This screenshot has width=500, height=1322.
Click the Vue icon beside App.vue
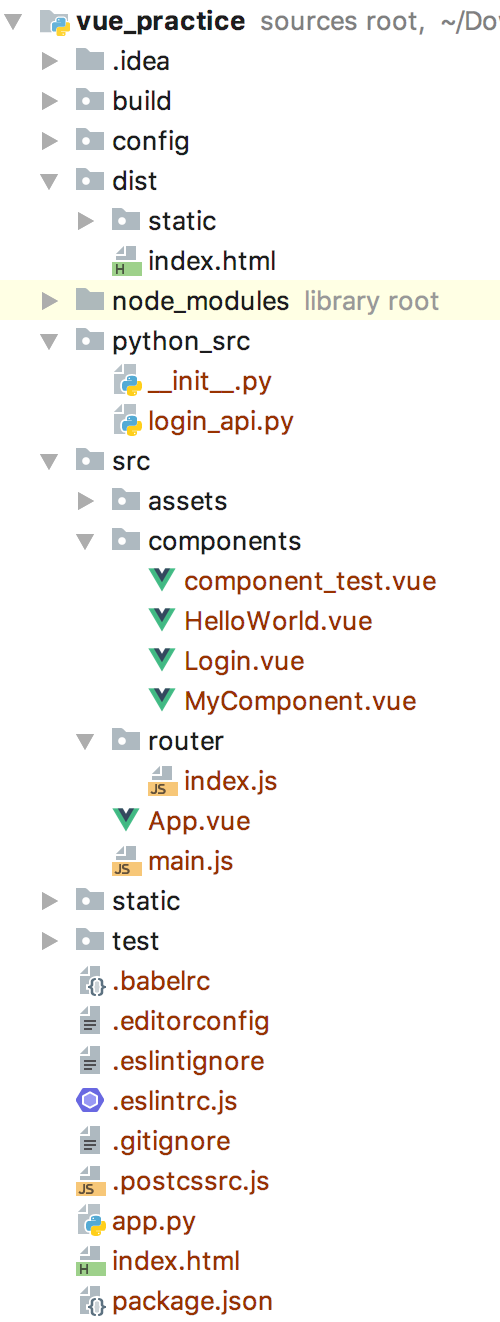click(x=126, y=821)
